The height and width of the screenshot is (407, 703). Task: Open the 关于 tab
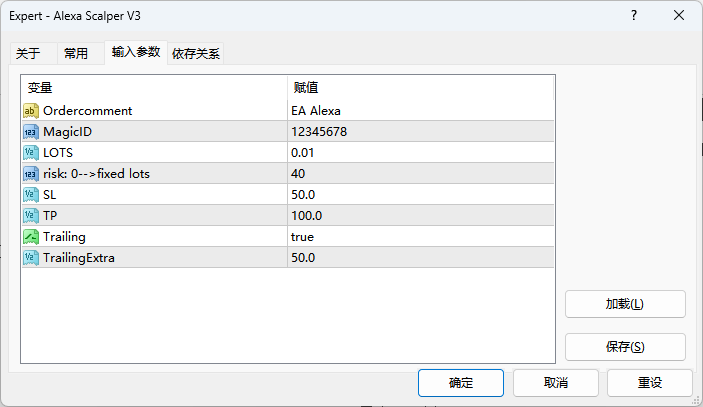point(28,54)
